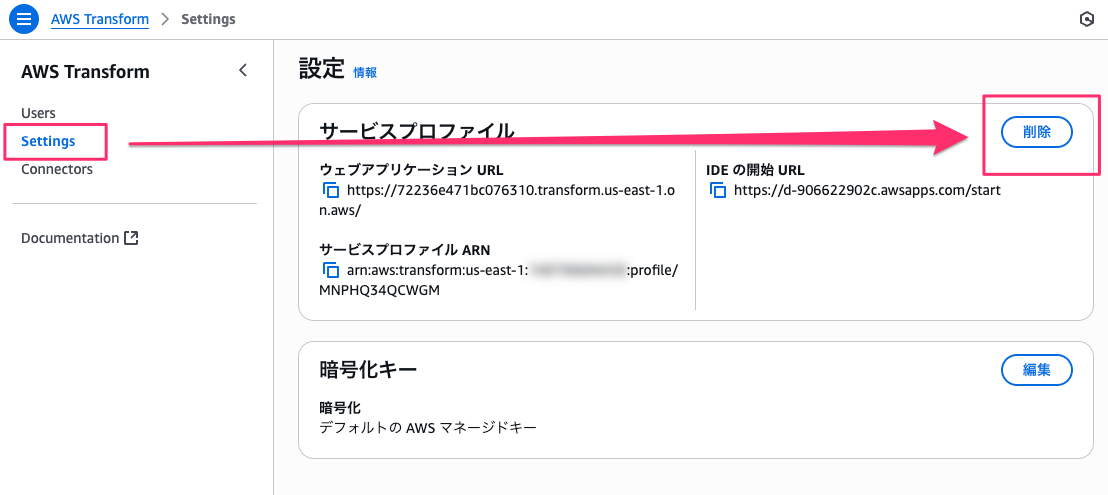The height and width of the screenshot is (495, 1108).
Task: Click the transform.us-east-1 web application URL text
Action: (498, 200)
